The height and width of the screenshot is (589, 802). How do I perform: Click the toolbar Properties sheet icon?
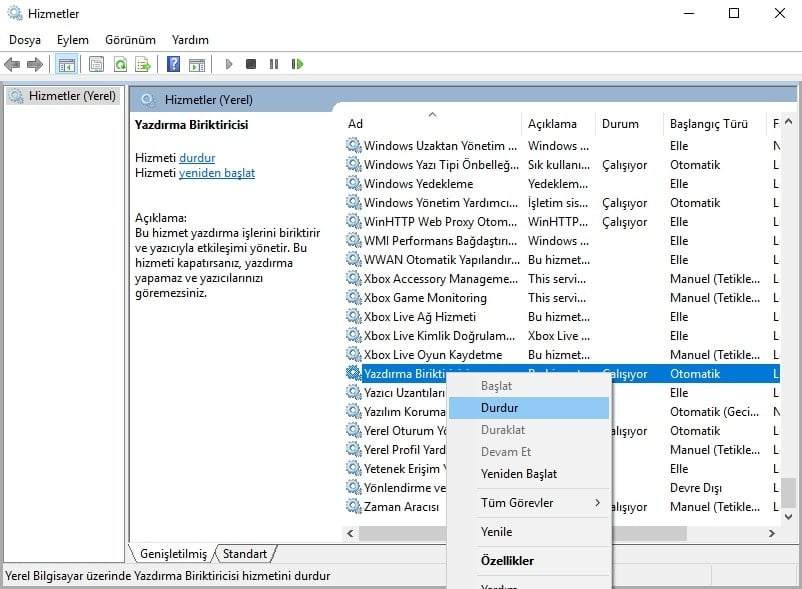point(96,65)
